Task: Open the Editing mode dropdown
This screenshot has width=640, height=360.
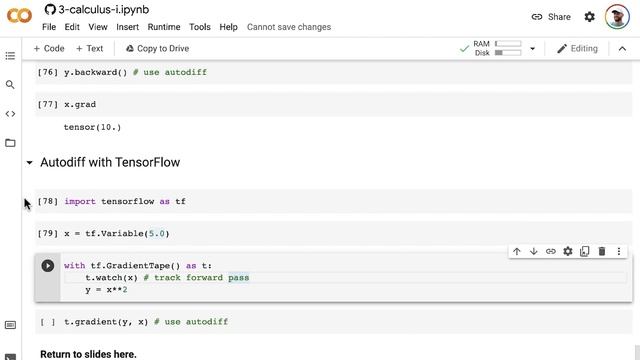Action: tap(578, 49)
